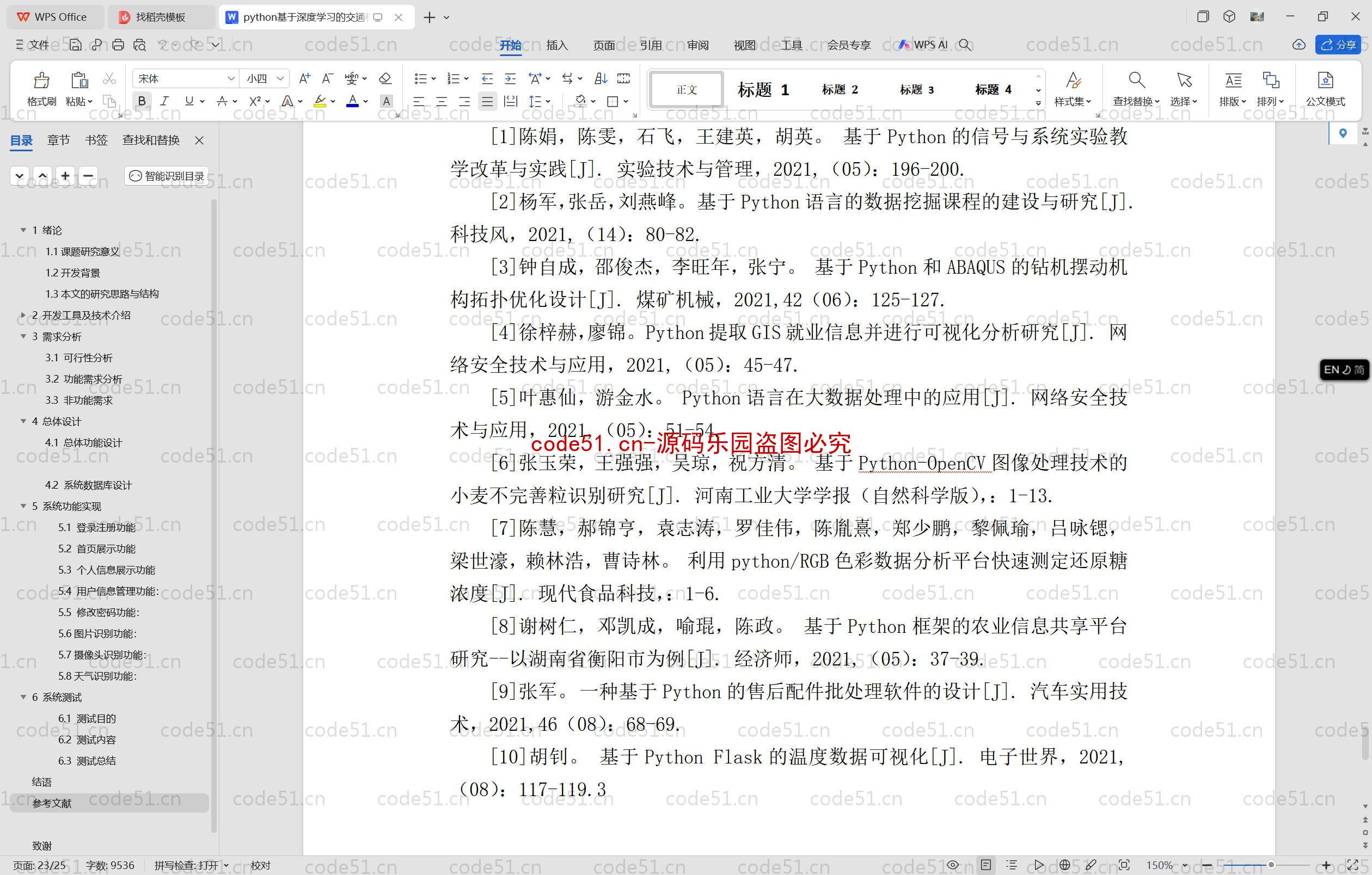Click the Align left paragraph icon
The image size is (1372, 875).
click(x=419, y=102)
